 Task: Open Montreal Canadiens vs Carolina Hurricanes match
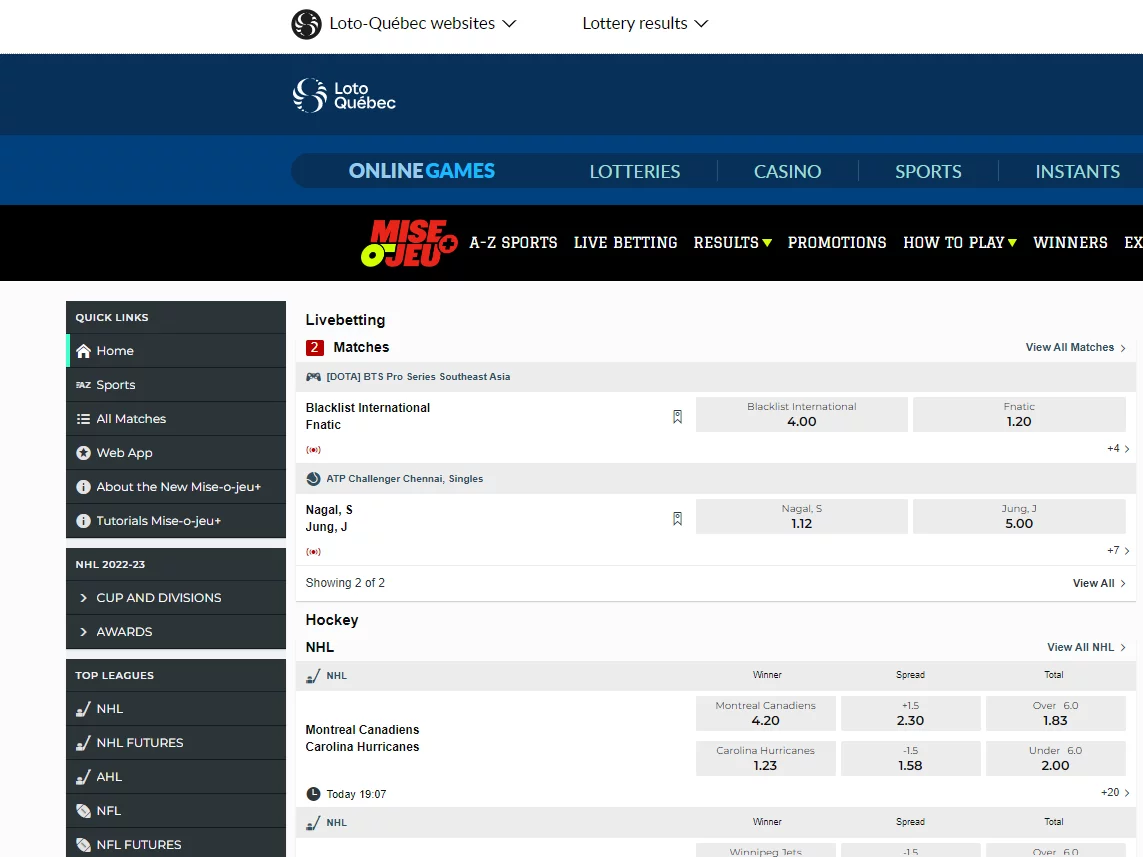(x=362, y=738)
